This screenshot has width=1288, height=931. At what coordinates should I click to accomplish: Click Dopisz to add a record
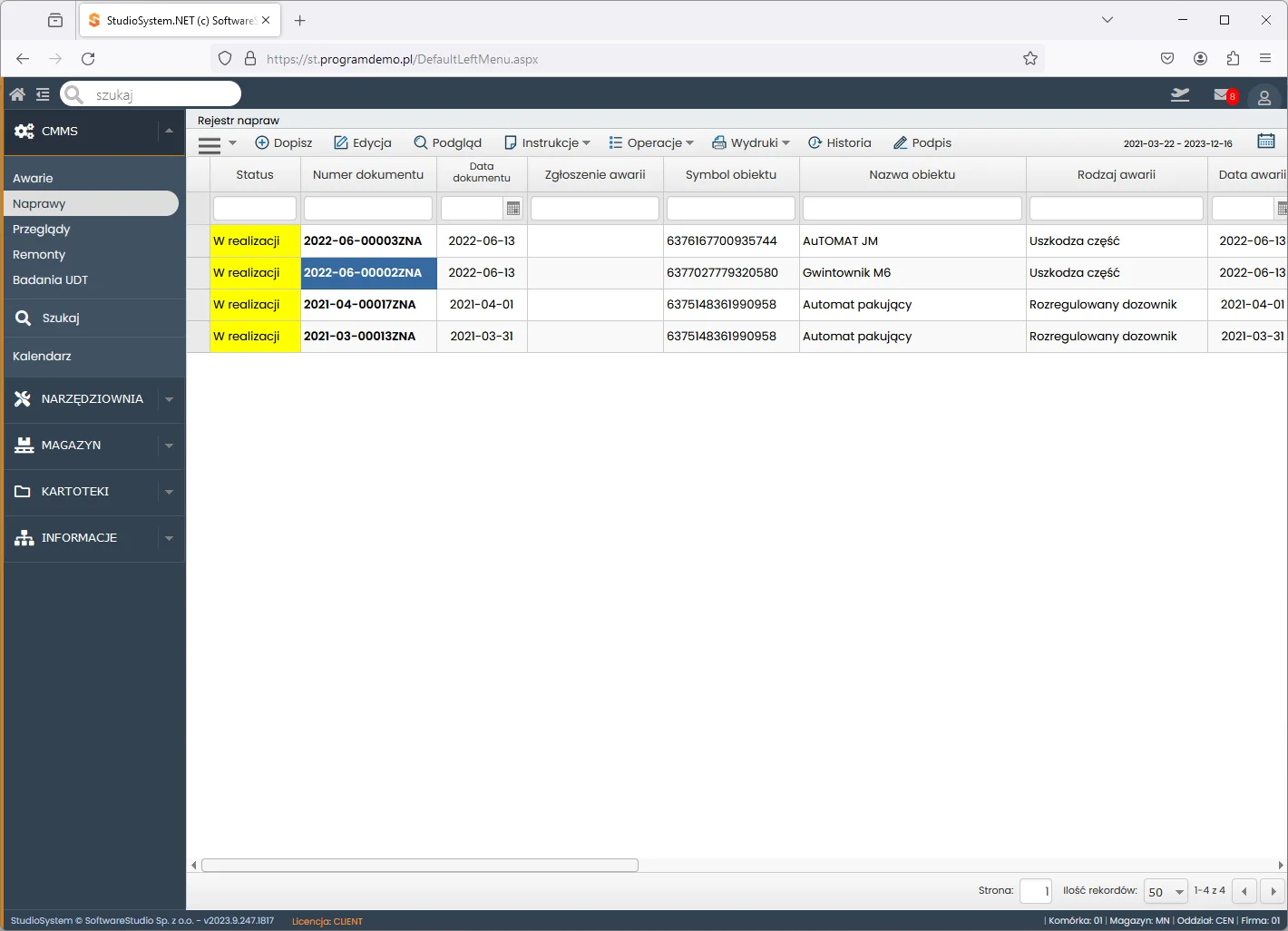[283, 143]
